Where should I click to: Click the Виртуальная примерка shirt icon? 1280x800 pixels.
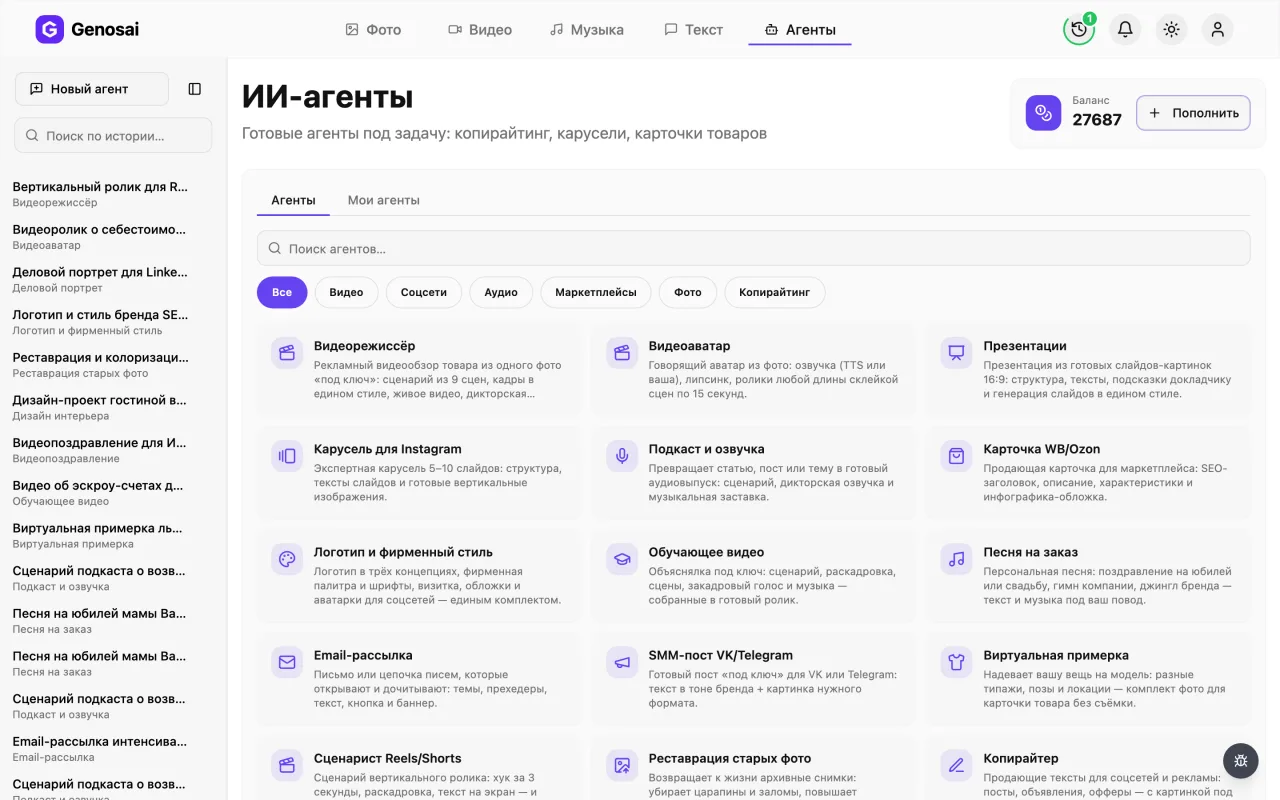pos(956,662)
